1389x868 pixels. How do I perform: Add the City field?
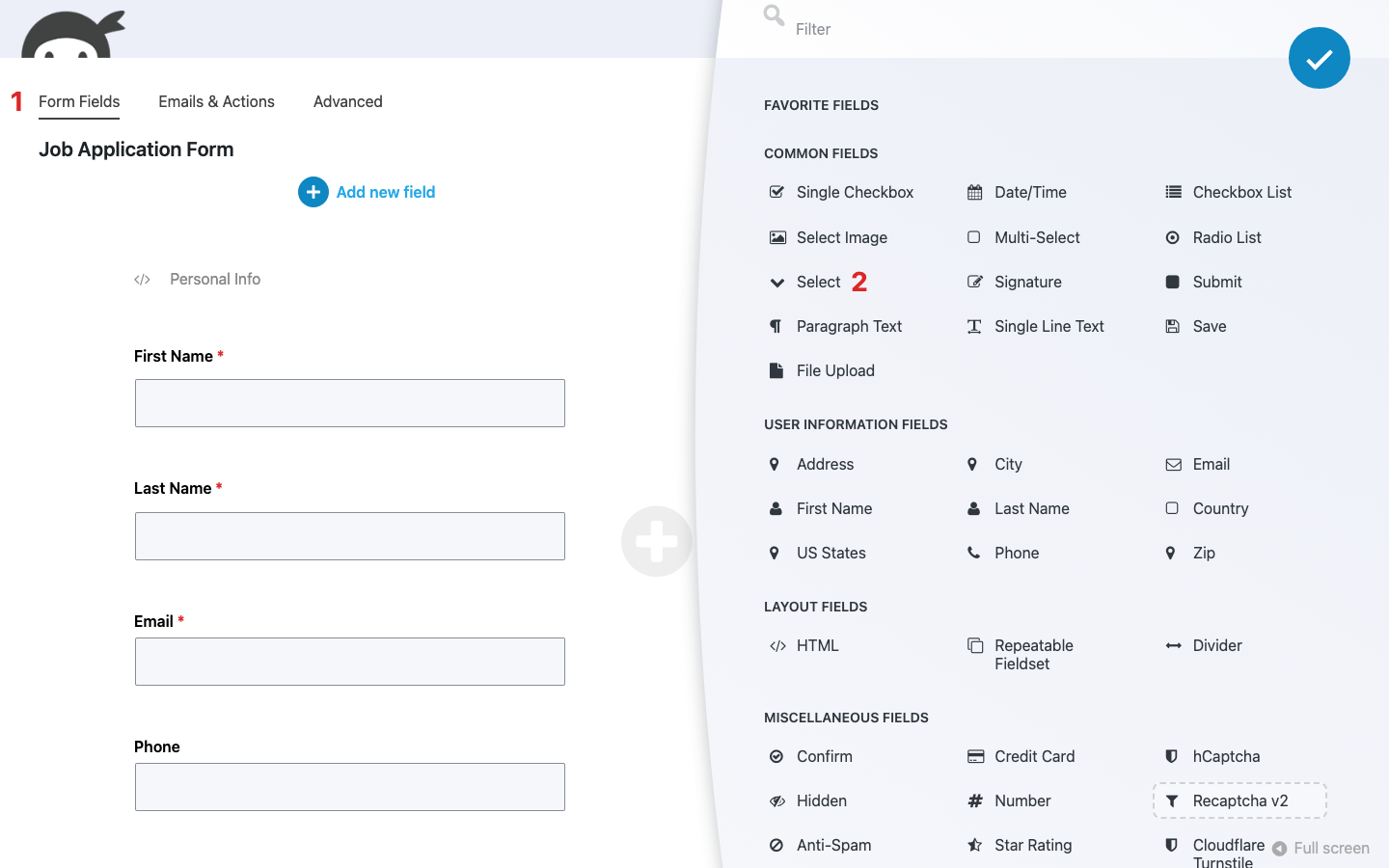pos(994,464)
